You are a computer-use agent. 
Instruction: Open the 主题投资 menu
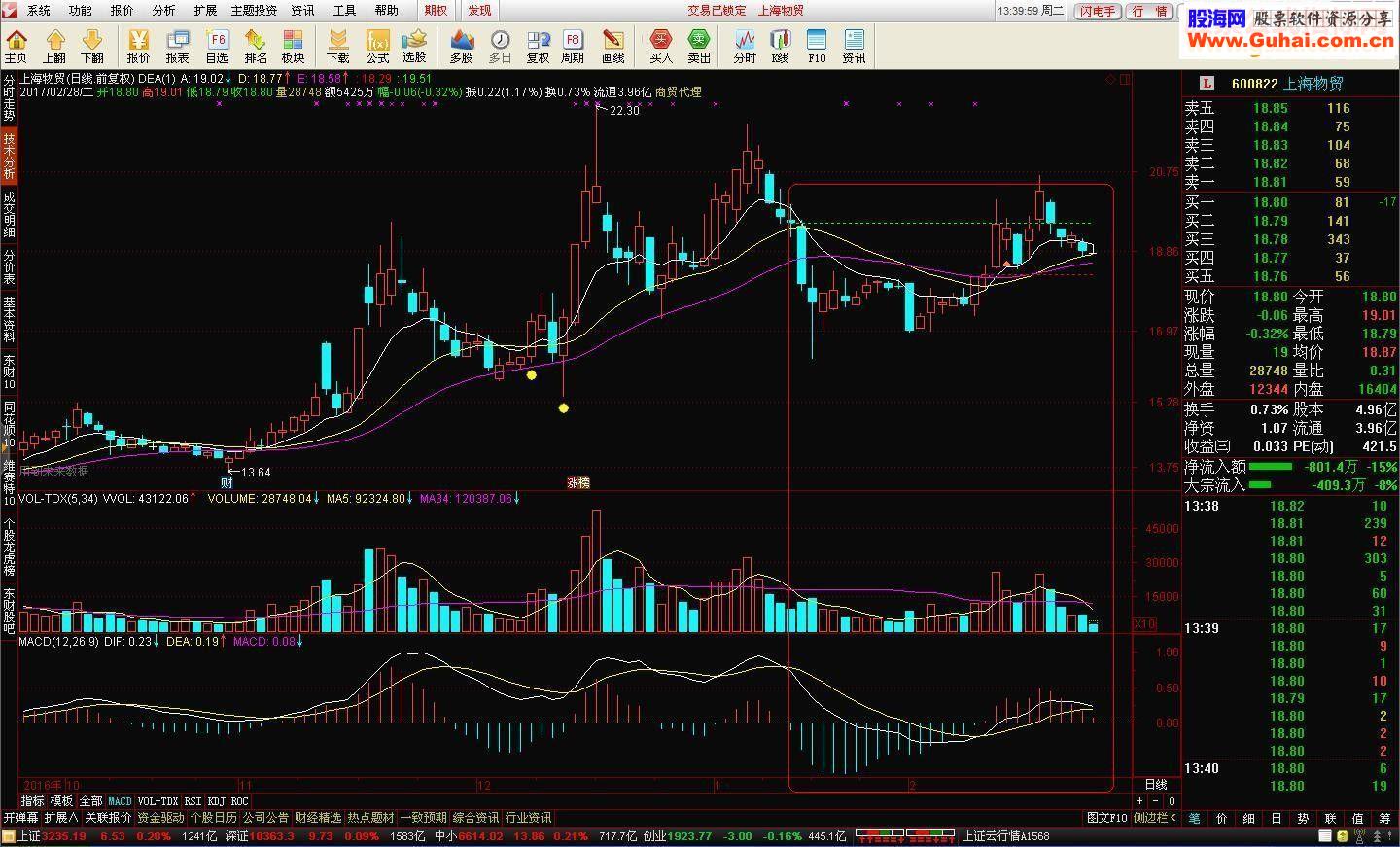254,11
